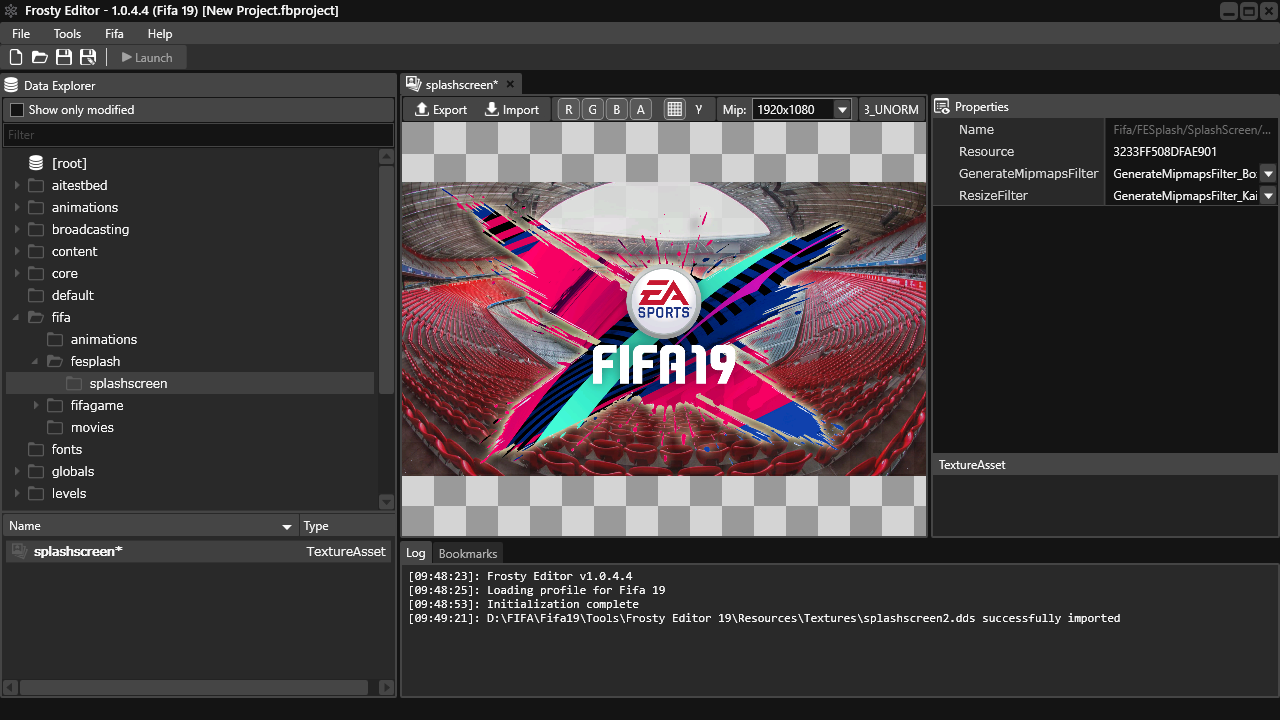The height and width of the screenshot is (720, 1280).
Task: Click the levels folder icon
Action: (x=36, y=493)
